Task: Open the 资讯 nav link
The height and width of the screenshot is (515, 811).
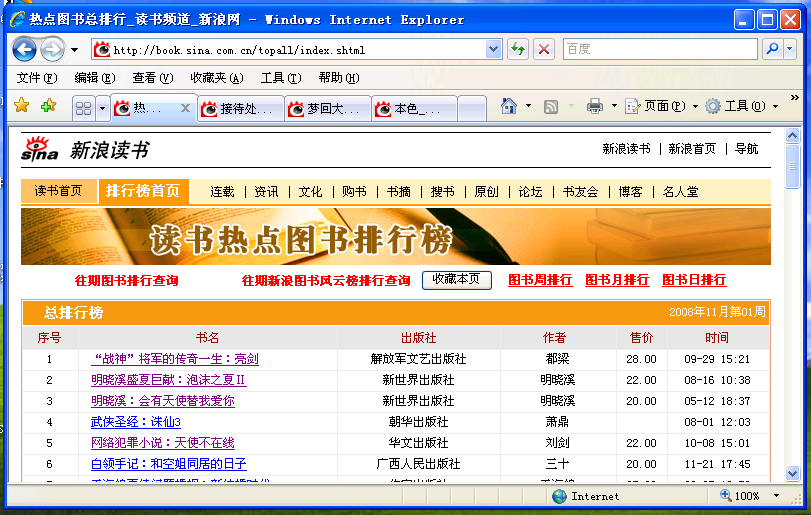Action: pos(266,192)
